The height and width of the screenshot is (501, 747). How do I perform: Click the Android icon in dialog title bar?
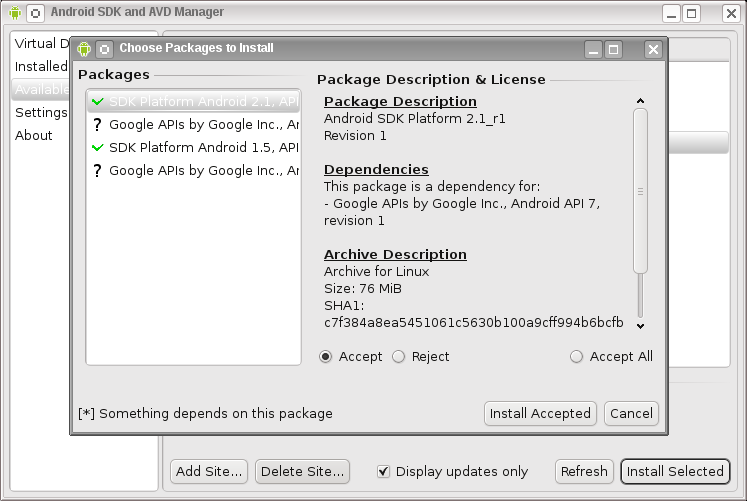[x=84, y=49]
